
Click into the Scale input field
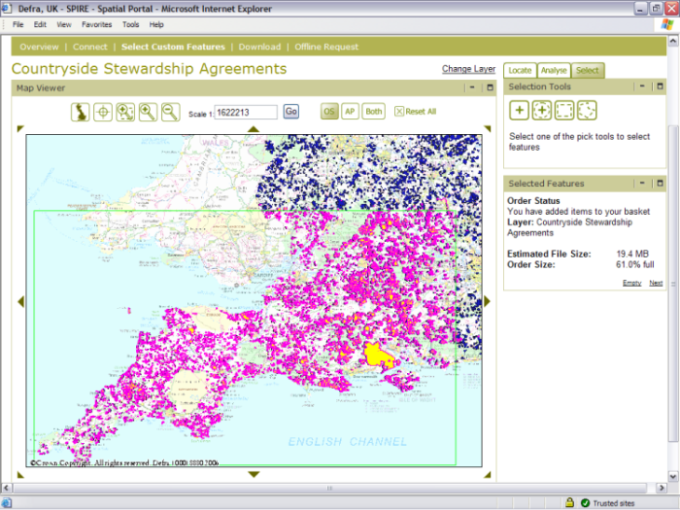pos(245,112)
